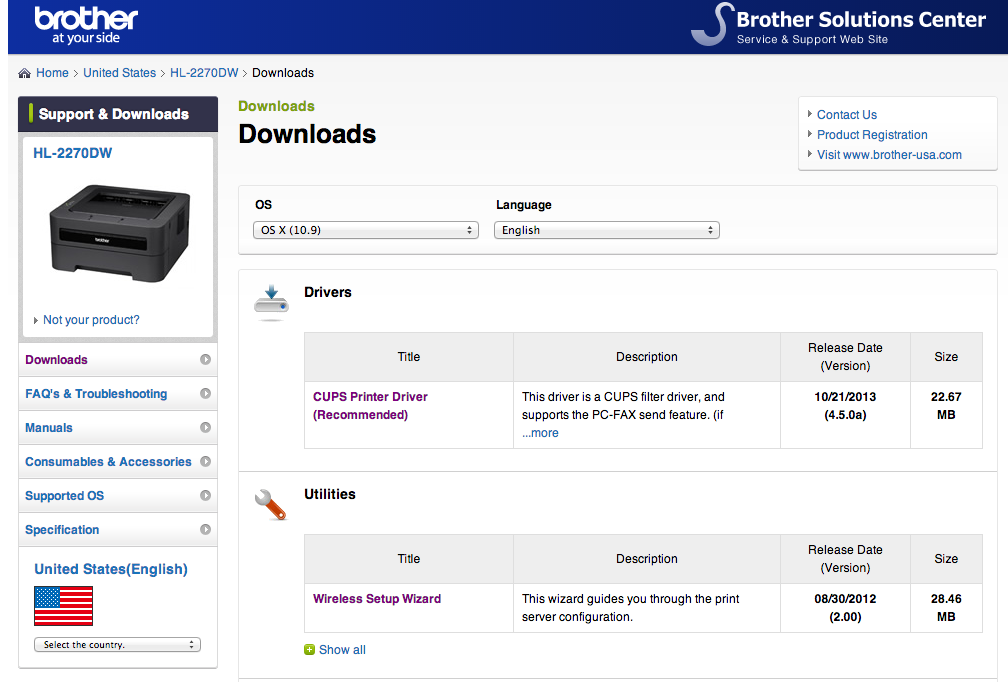This screenshot has height=682, width=1008.
Task: Click the United States flag image
Action: [x=63, y=606]
